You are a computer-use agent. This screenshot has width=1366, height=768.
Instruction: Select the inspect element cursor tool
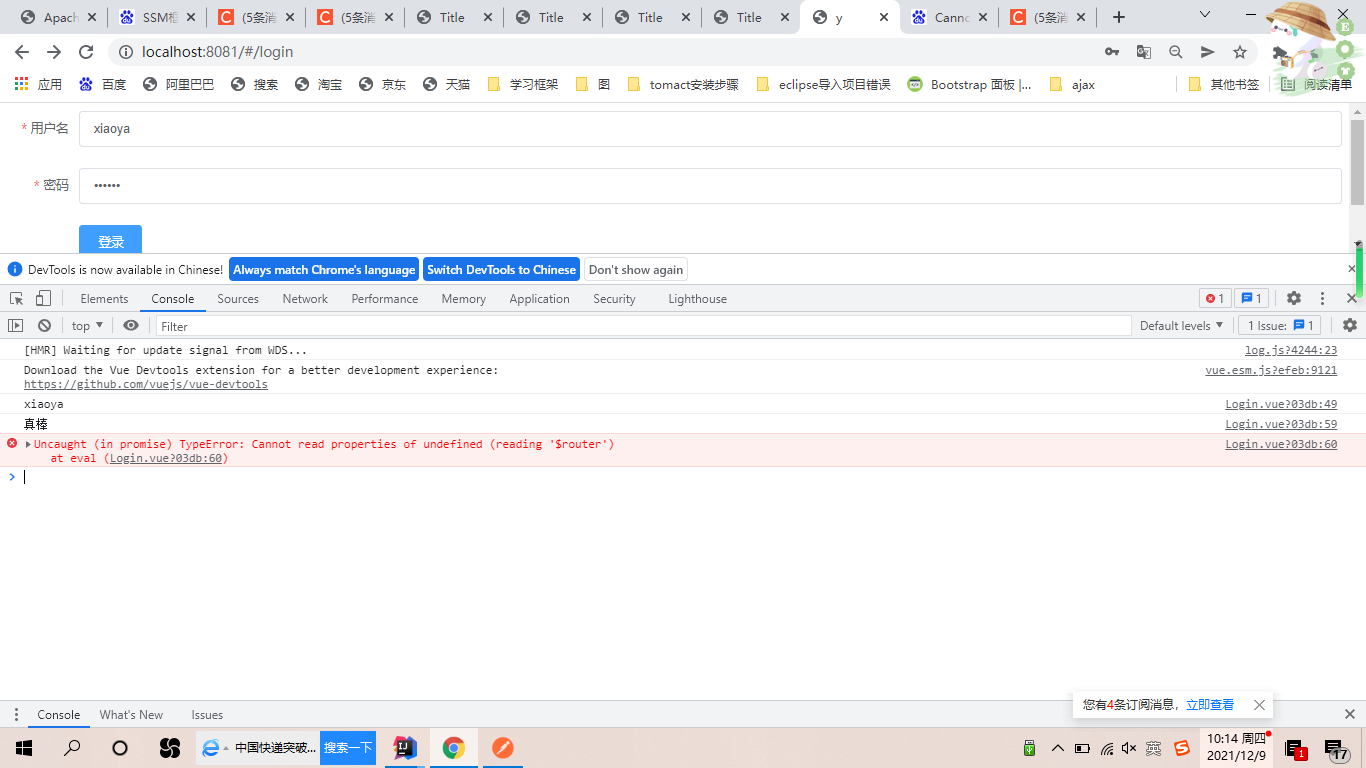(16, 298)
